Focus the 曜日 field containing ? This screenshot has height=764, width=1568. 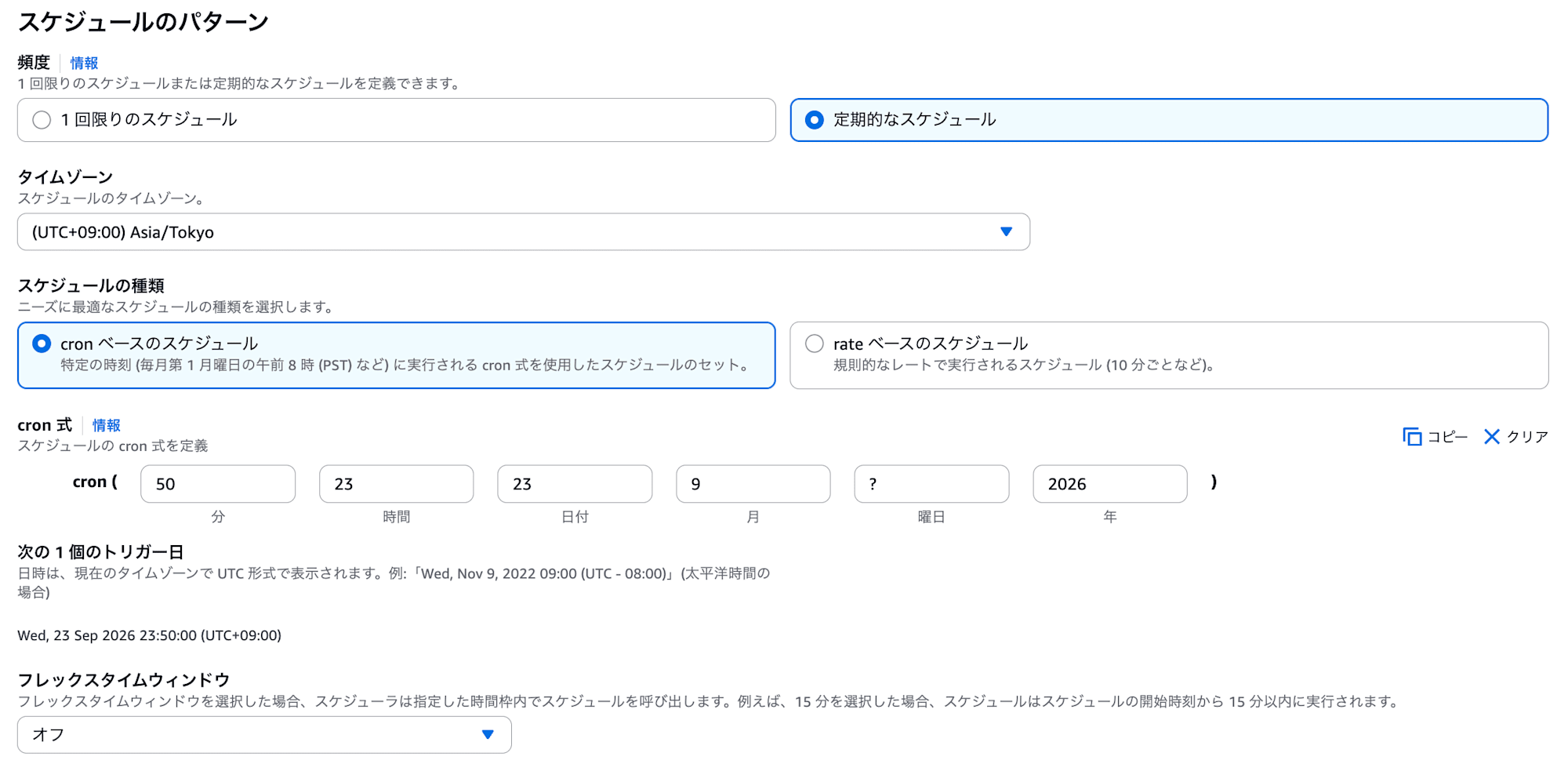click(931, 484)
